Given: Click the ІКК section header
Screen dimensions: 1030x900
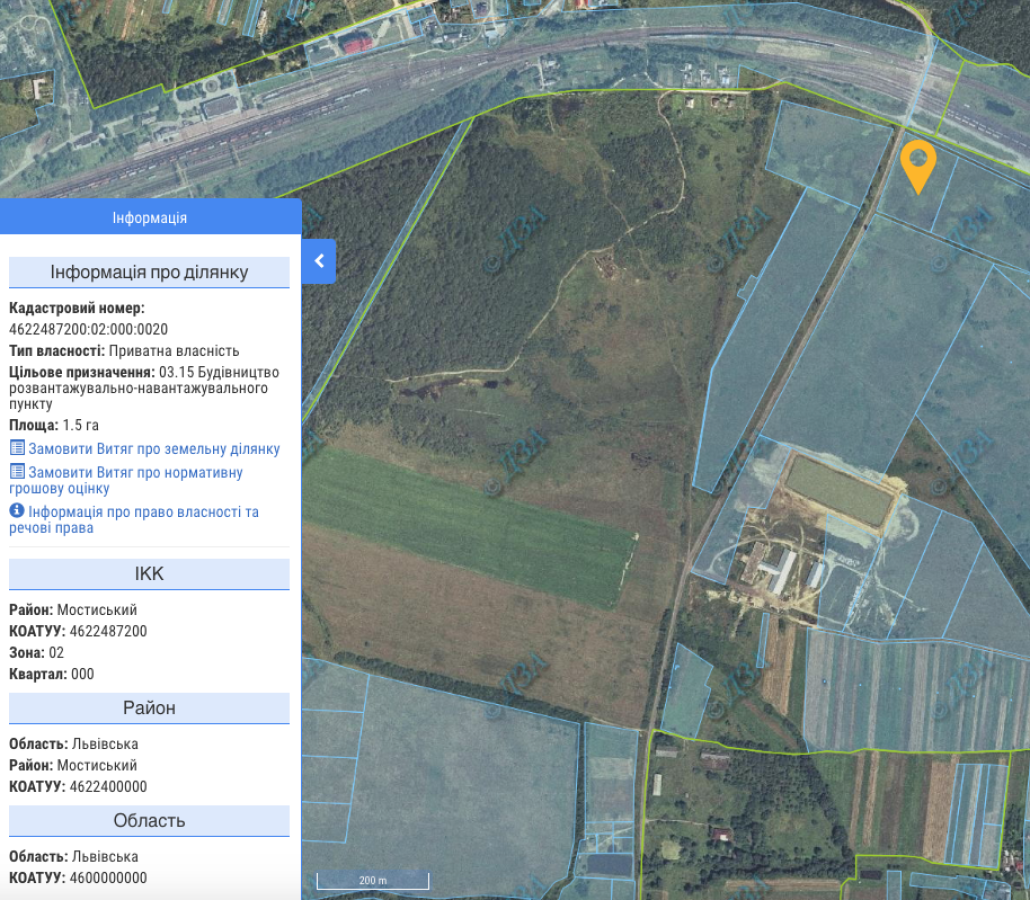Looking at the screenshot, I should coord(149,575).
